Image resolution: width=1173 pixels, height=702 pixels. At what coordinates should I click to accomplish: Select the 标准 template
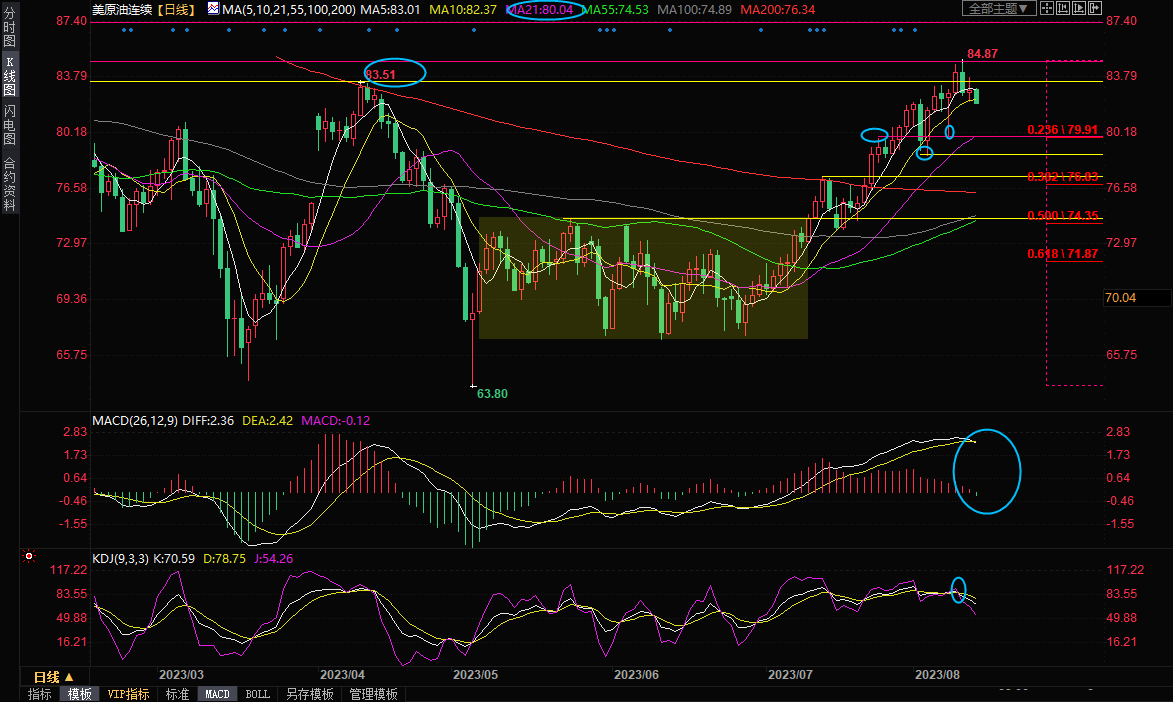pos(177,694)
